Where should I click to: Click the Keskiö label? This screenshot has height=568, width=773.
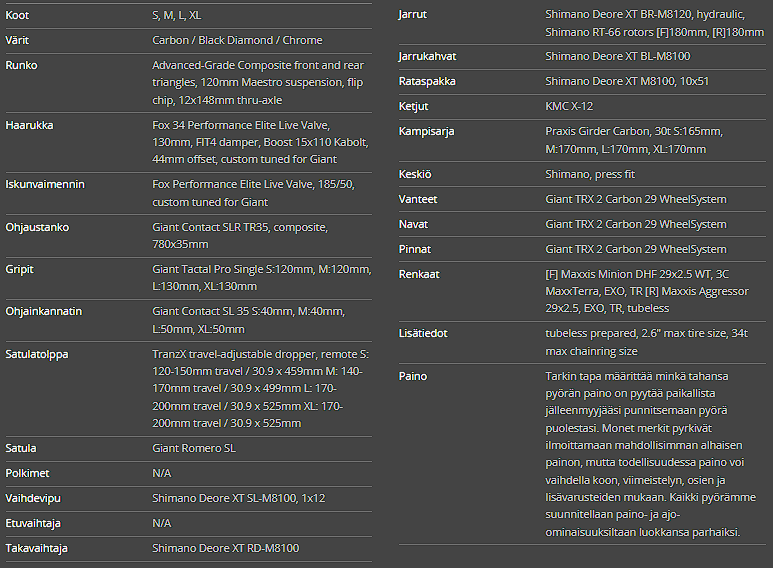coord(415,174)
